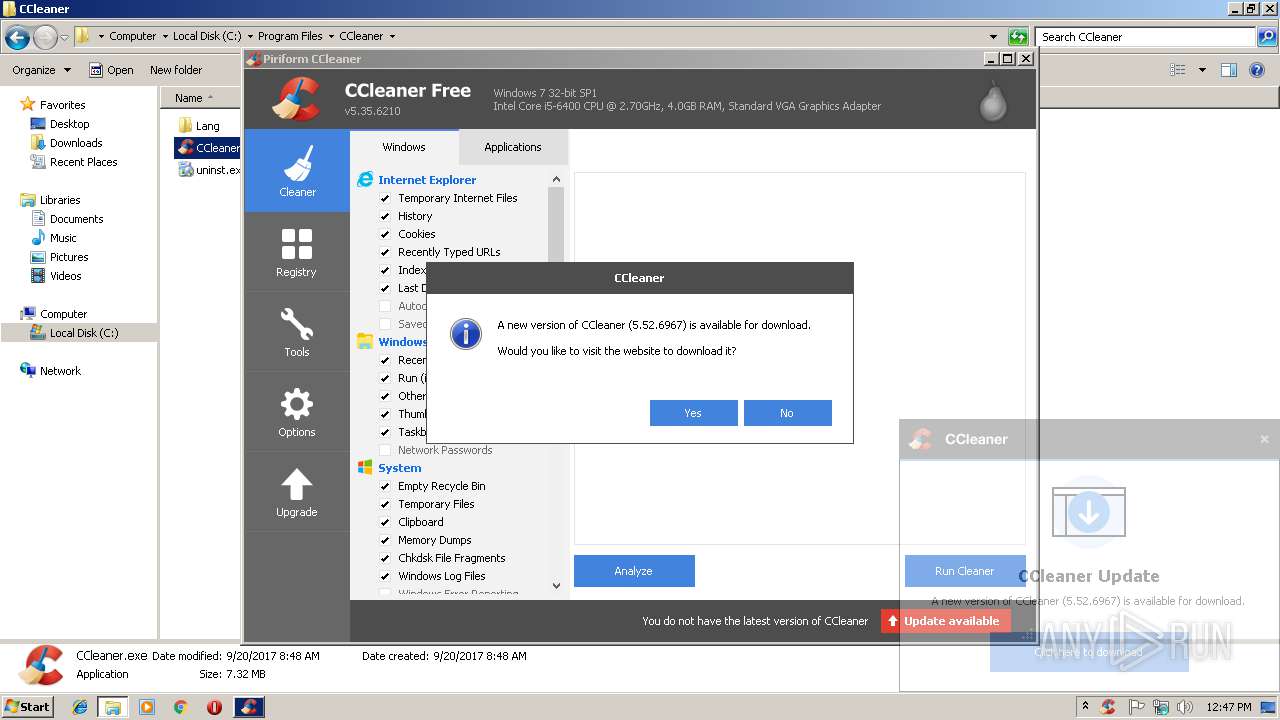This screenshot has width=1280, height=720.
Task: Click the Explorer Back navigation arrow
Action: point(17,37)
